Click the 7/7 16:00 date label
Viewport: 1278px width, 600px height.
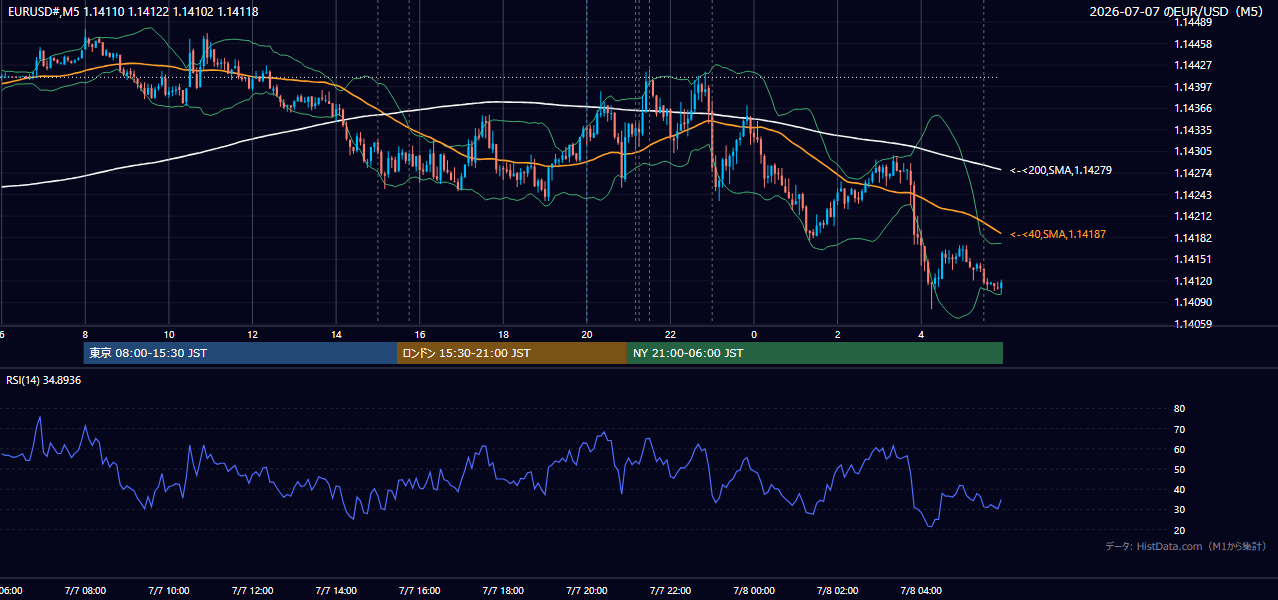(x=420, y=591)
